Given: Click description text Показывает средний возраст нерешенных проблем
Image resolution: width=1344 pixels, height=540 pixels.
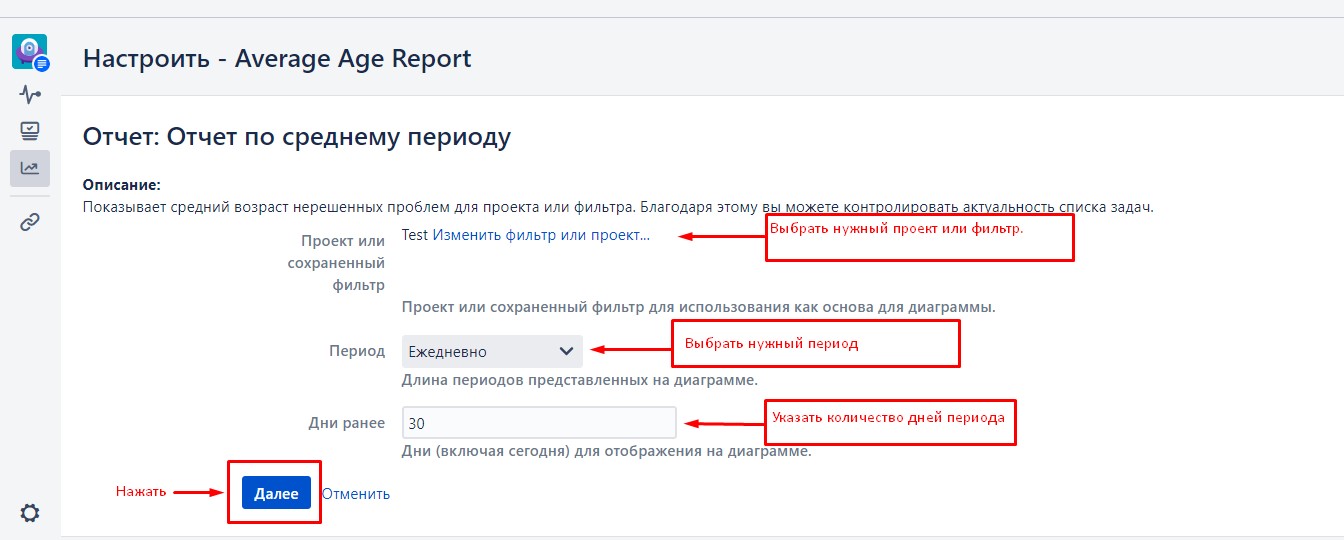Looking at the screenshot, I should click(618, 208).
